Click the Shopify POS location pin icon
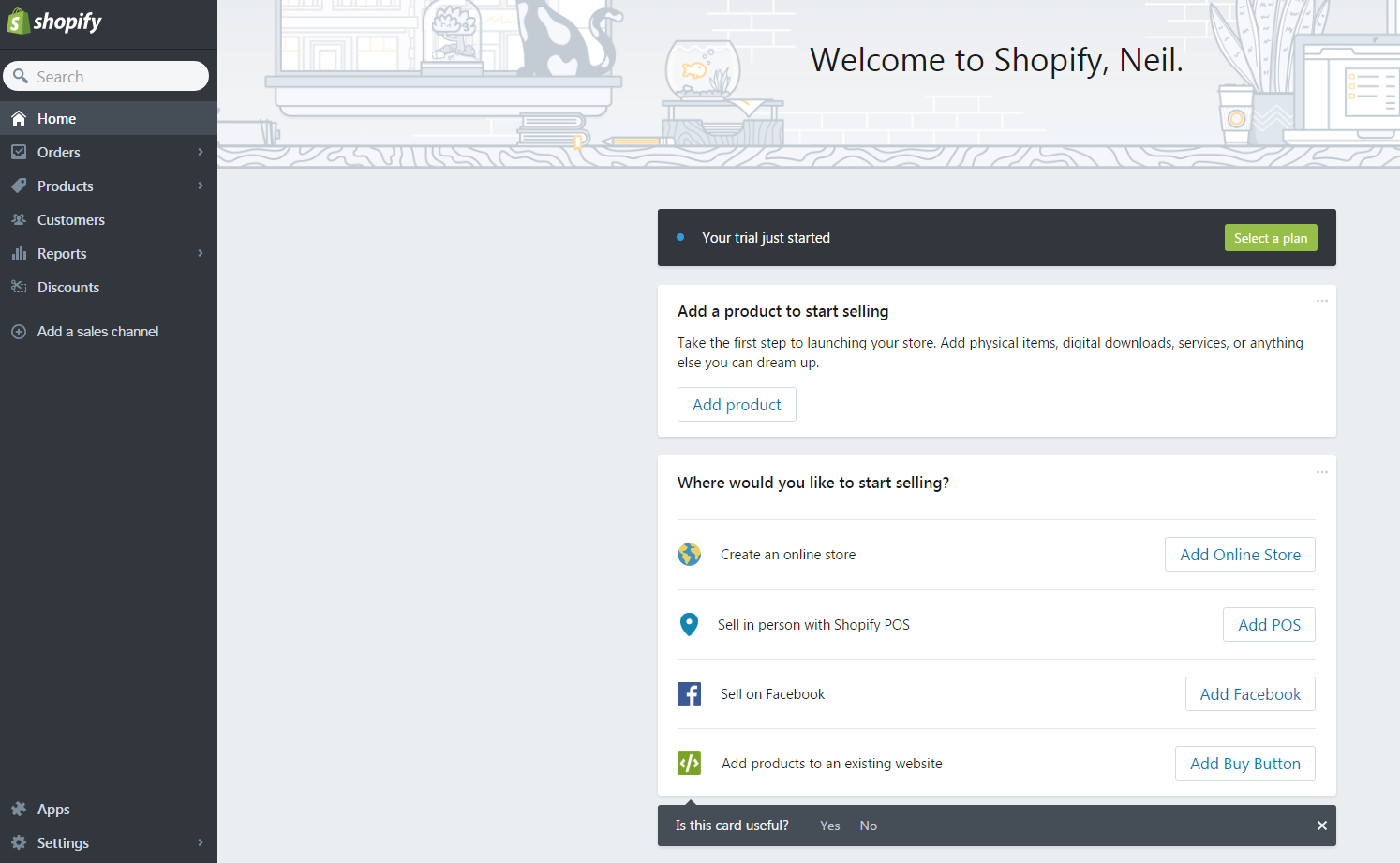 (689, 624)
